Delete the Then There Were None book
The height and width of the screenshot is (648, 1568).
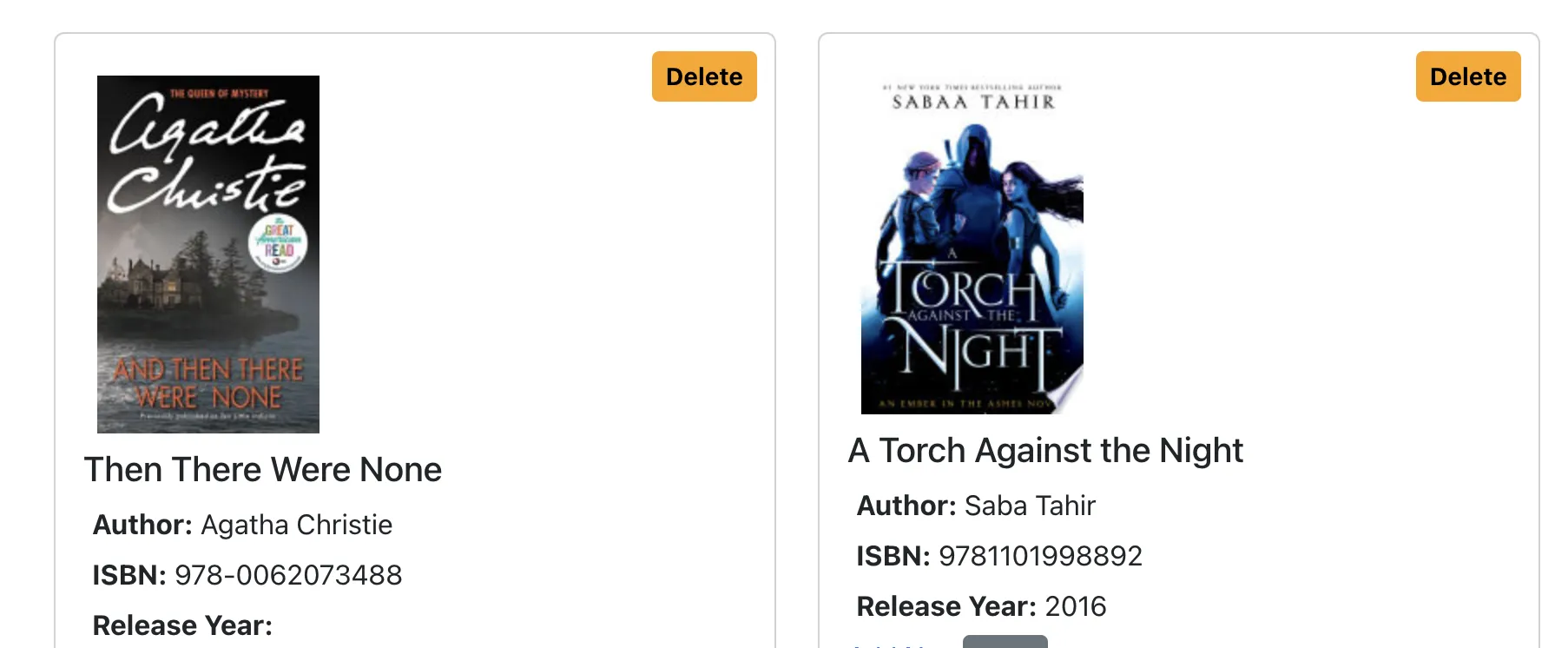click(x=704, y=76)
